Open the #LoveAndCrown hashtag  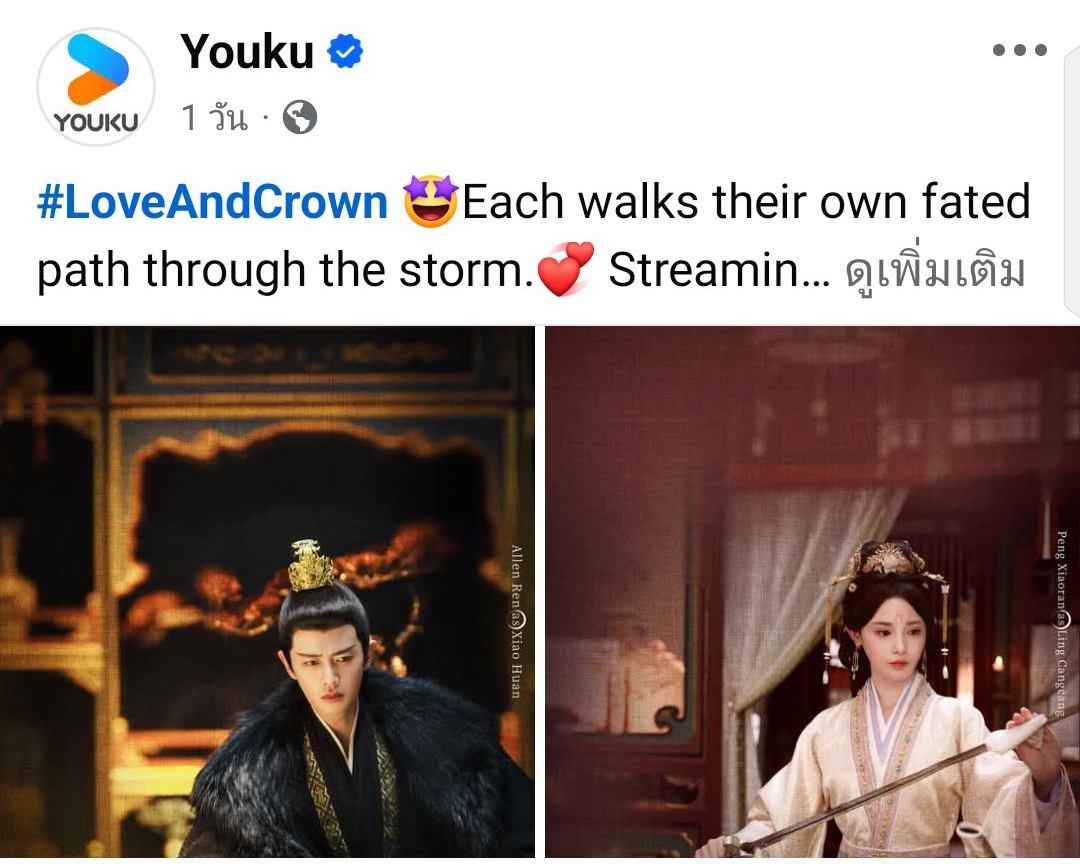point(213,203)
